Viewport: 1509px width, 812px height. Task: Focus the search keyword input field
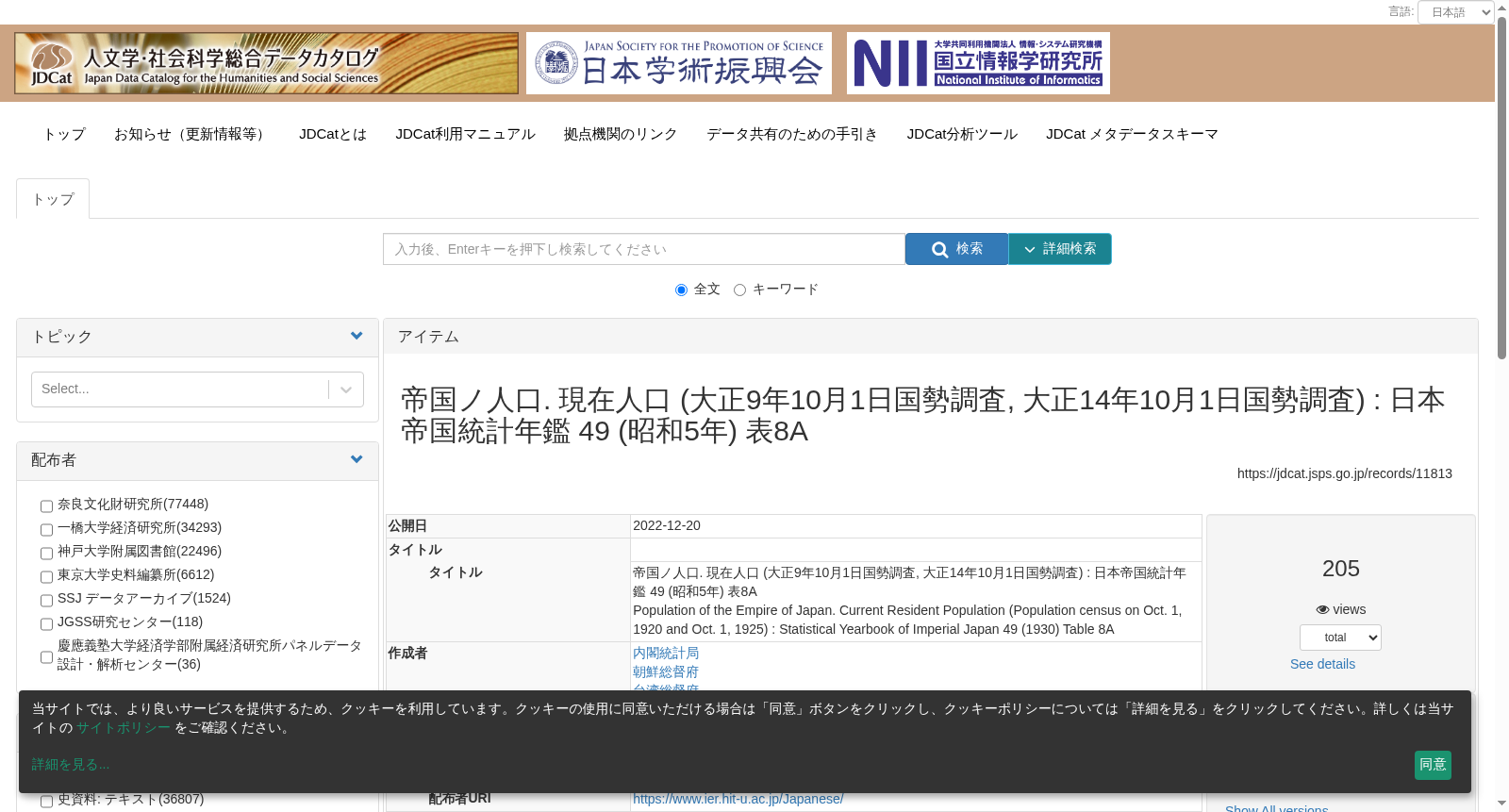[x=644, y=249]
